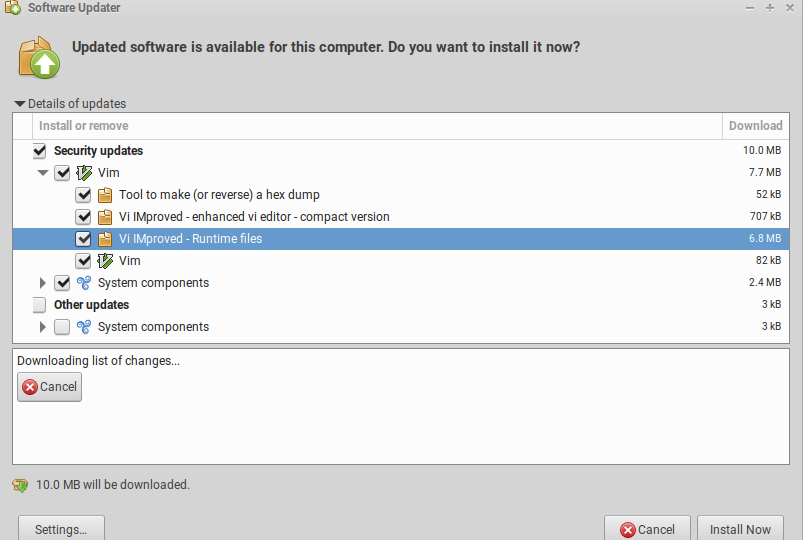Click the Other updates System components icon

click(x=84, y=327)
